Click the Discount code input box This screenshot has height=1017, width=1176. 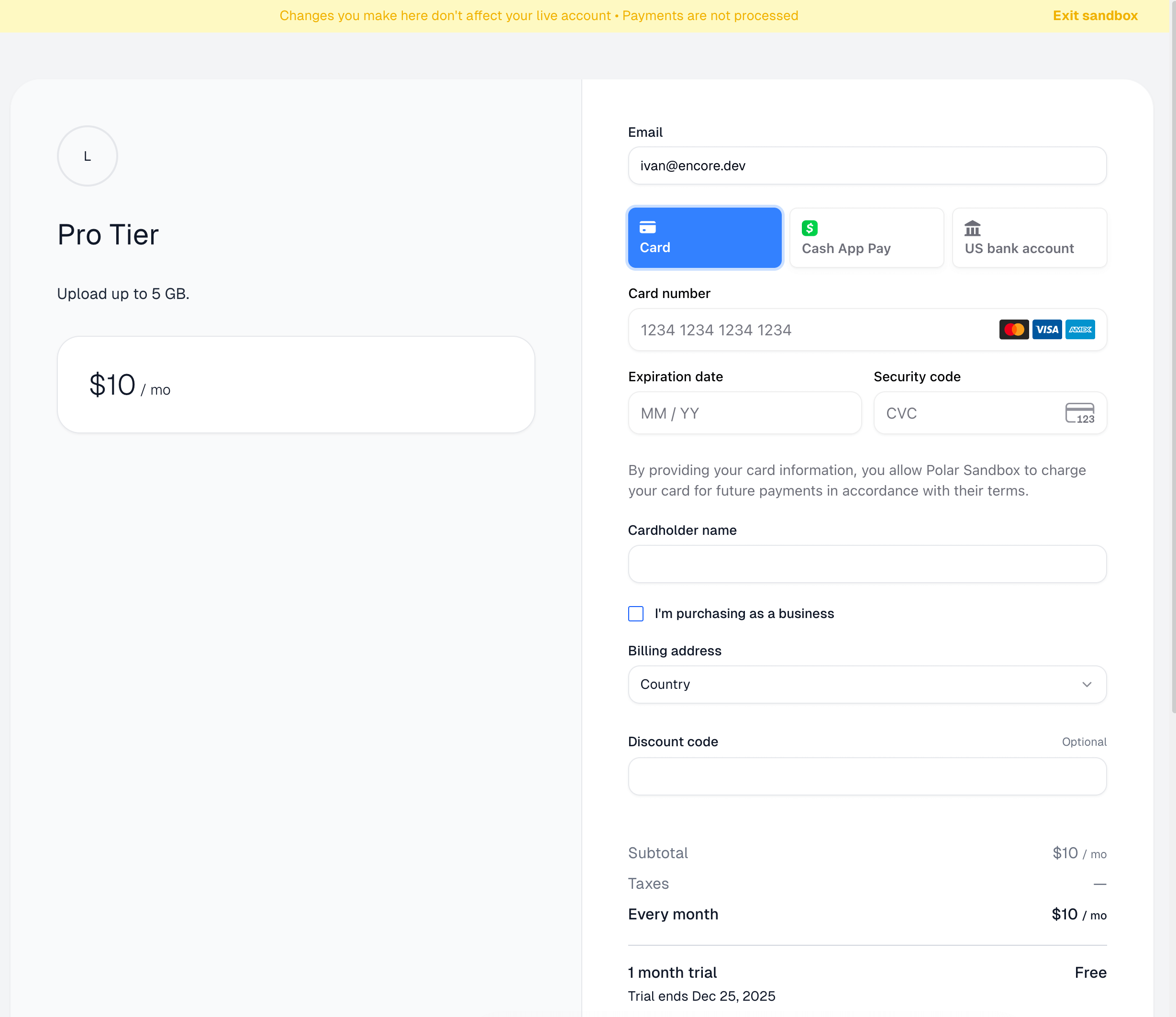tap(866, 776)
